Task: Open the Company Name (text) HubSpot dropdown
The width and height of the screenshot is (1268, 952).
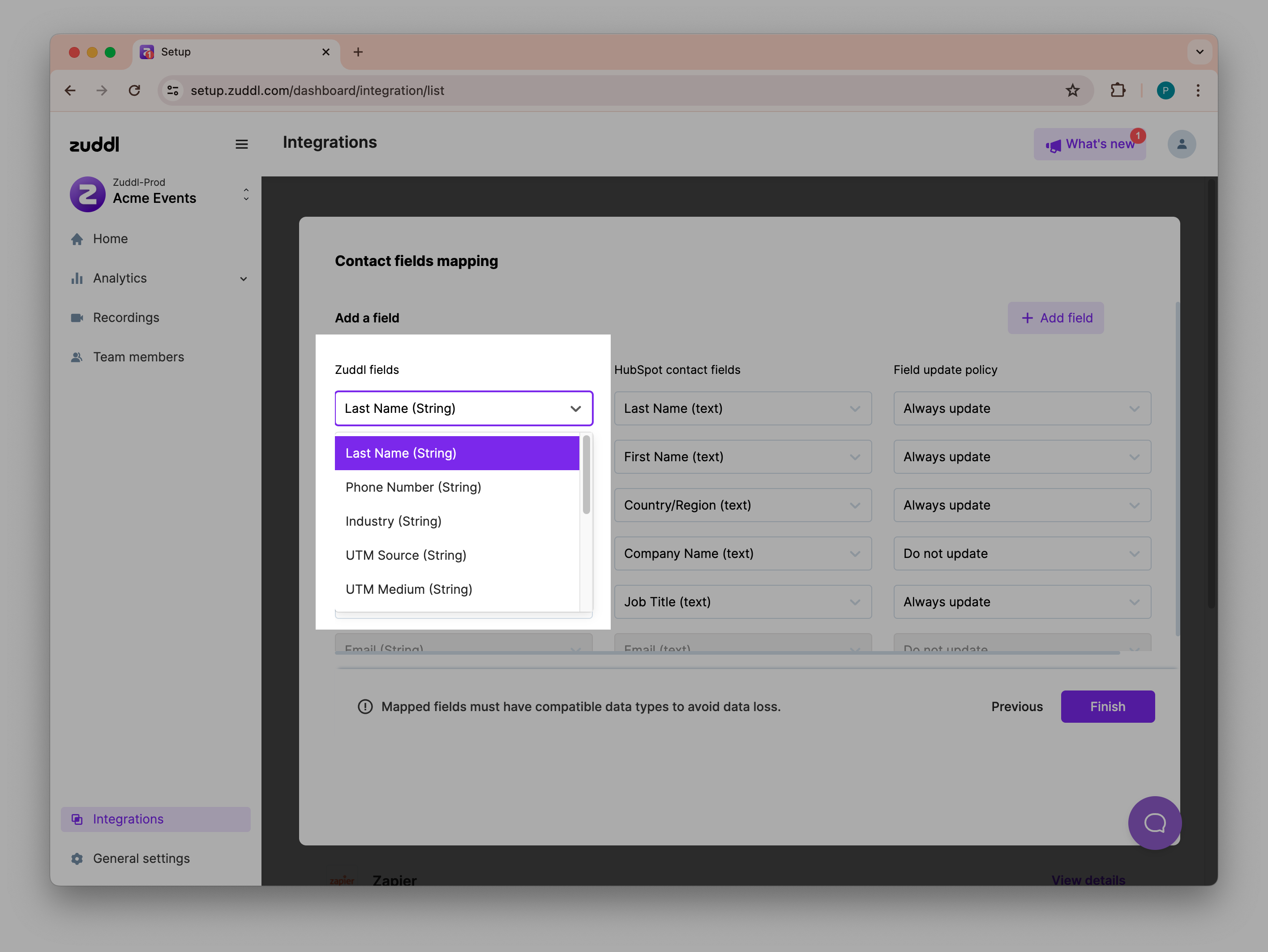Action: coord(742,553)
